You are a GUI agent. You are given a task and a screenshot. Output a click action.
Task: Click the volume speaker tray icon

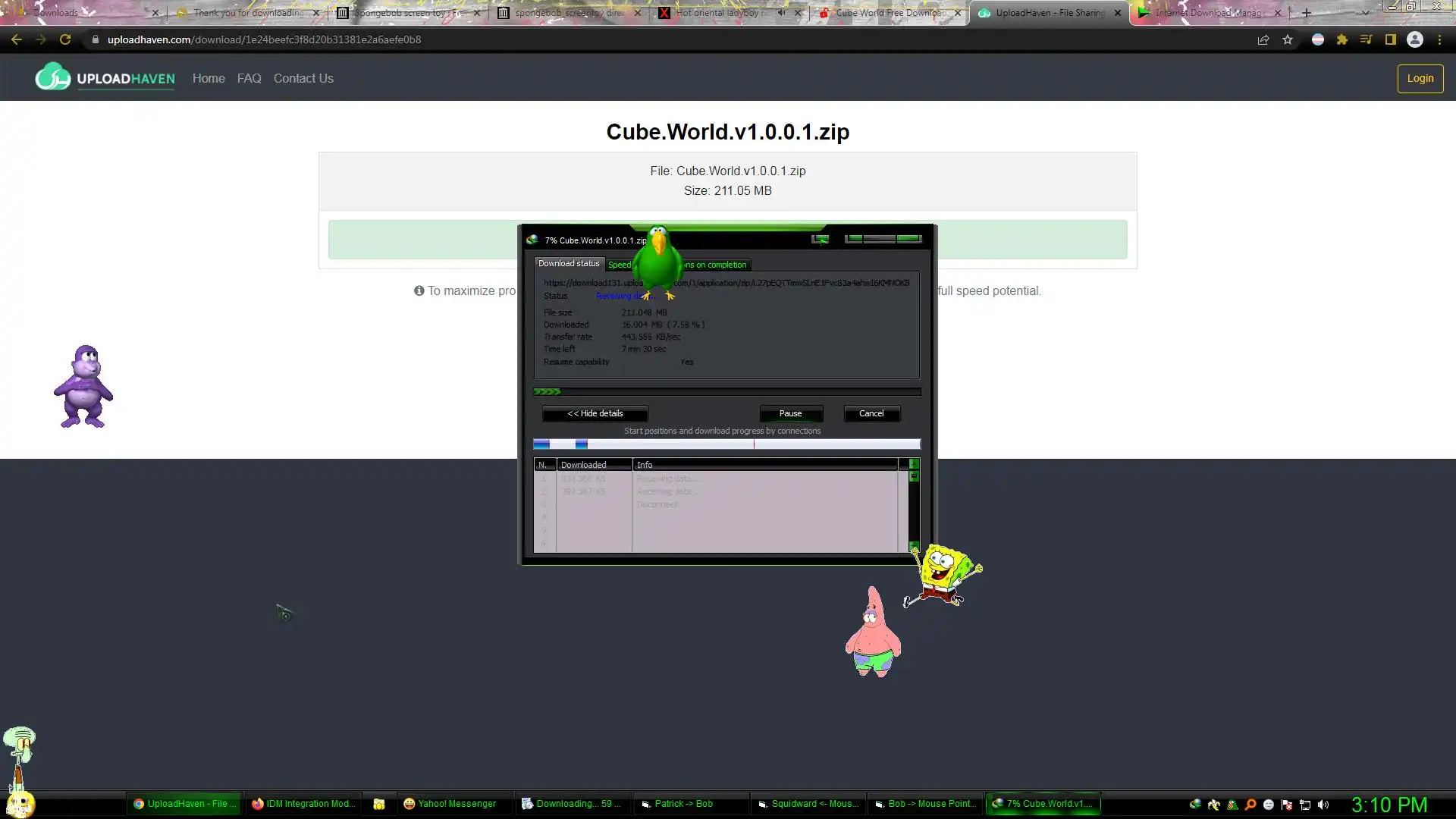tap(1323, 805)
